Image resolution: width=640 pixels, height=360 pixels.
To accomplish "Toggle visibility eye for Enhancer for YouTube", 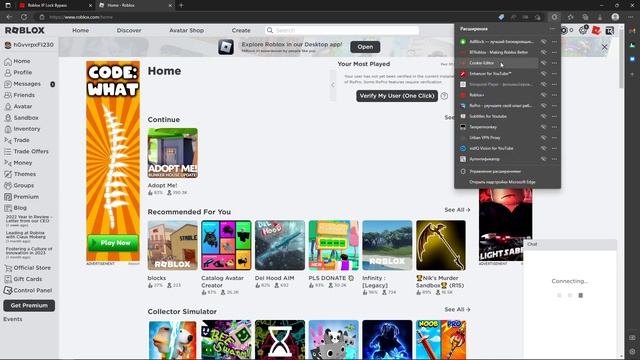I will coord(544,73).
